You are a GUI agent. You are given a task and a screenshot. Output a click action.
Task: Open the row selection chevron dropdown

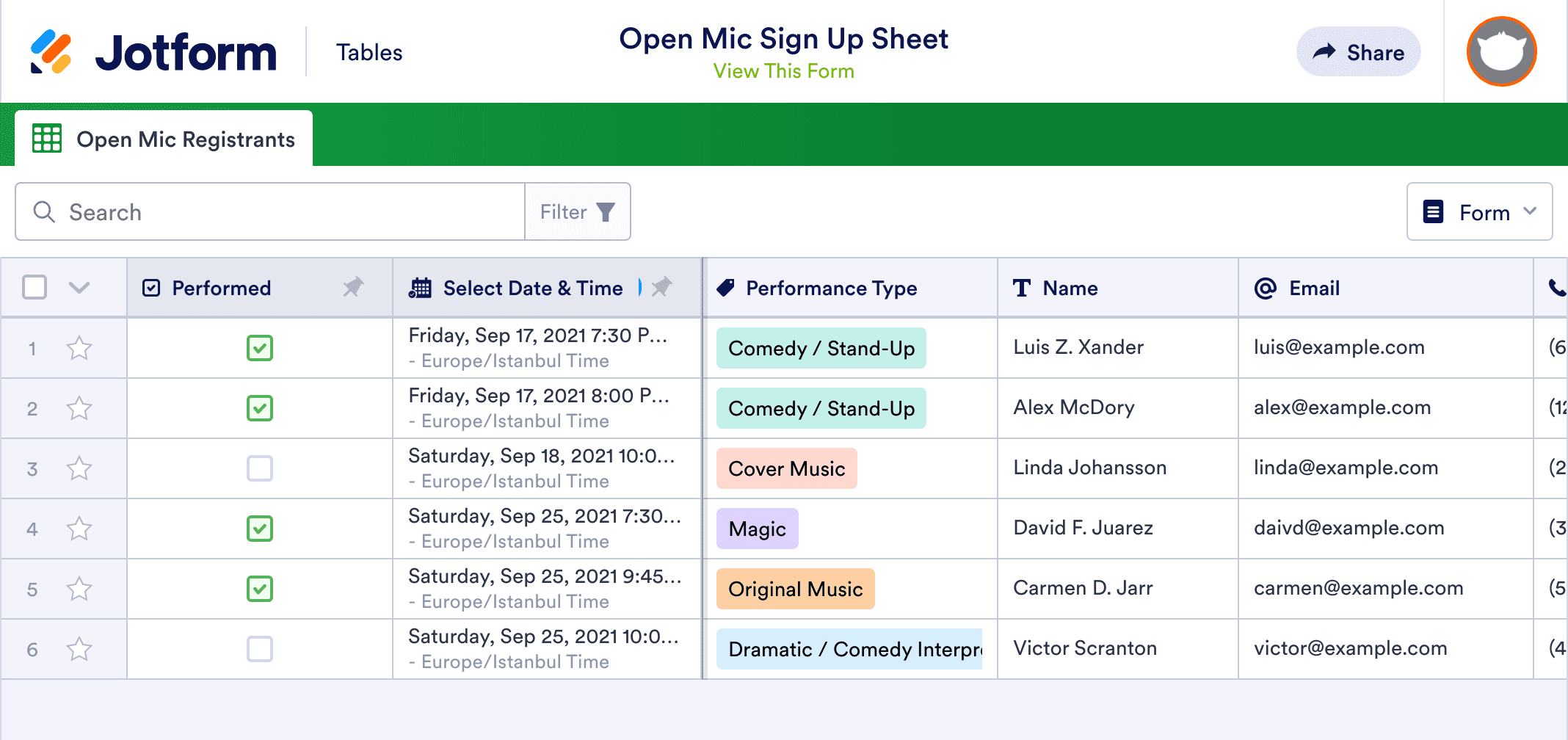click(79, 287)
